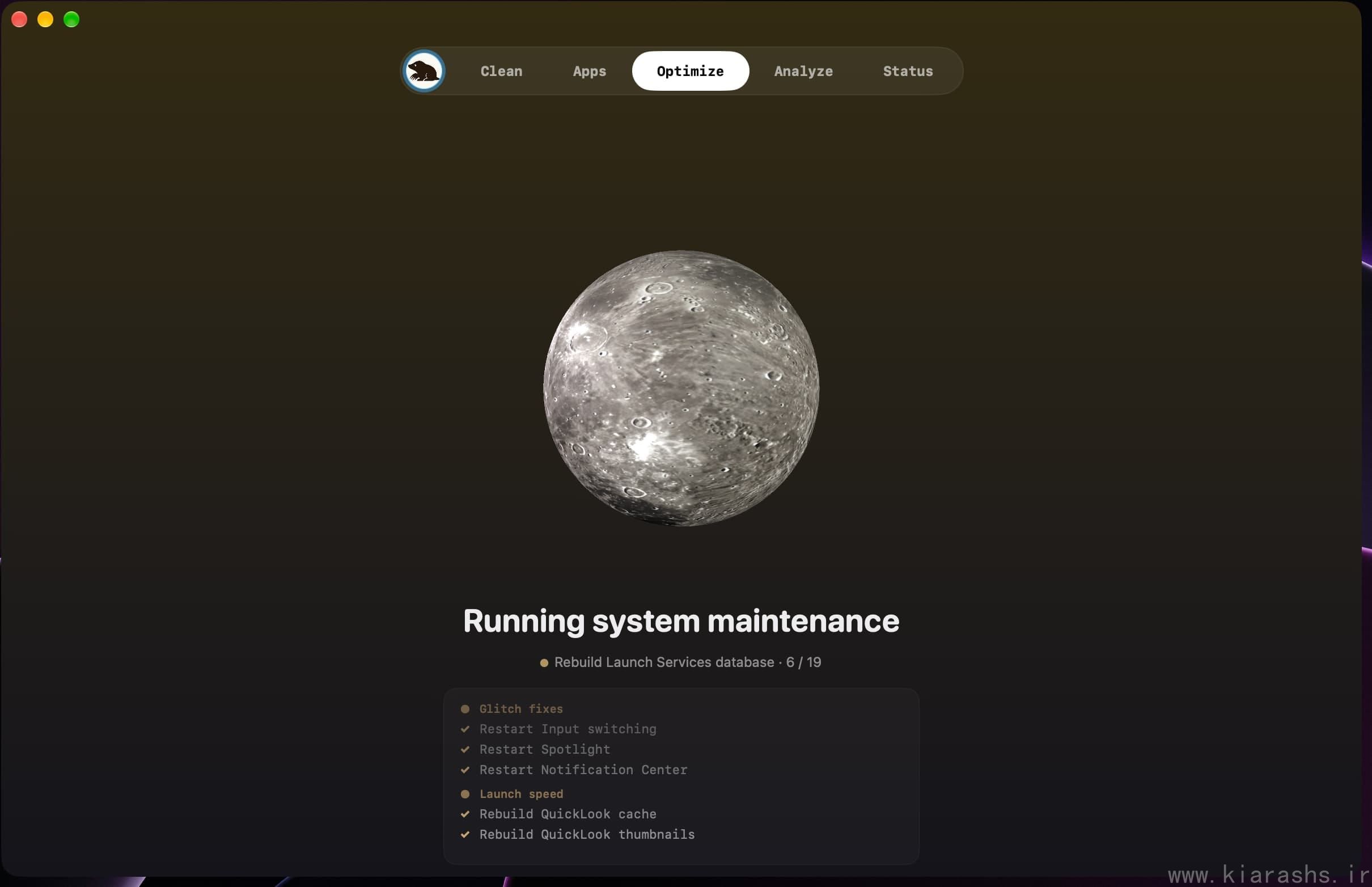Click the dot beside Glitch fixes

coord(465,709)
